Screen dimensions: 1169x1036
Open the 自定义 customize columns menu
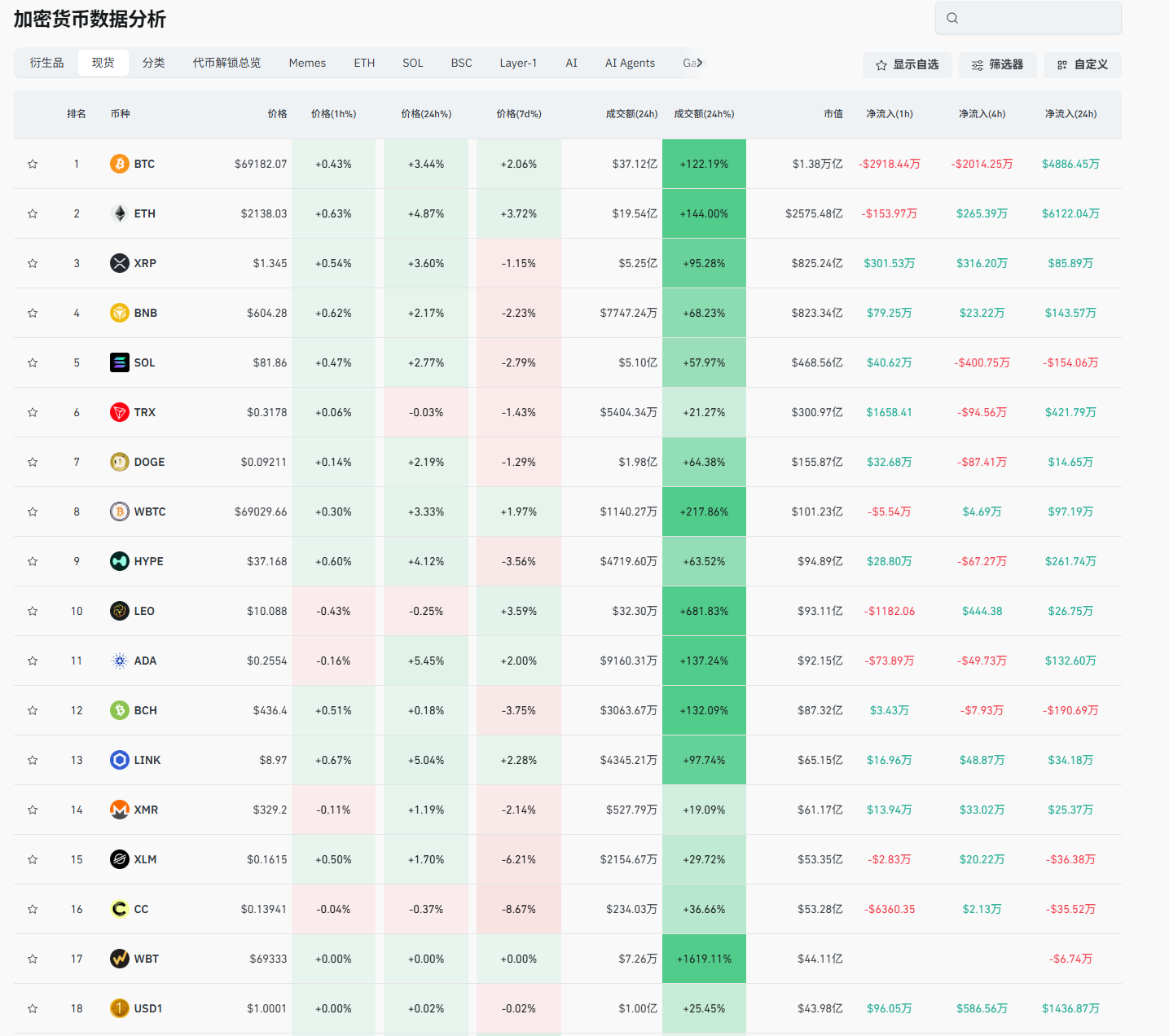click(1082, 64)
